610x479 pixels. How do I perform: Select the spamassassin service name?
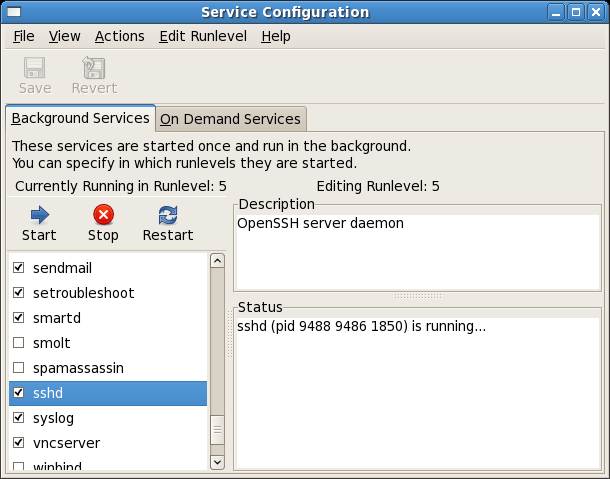point(78,368)
